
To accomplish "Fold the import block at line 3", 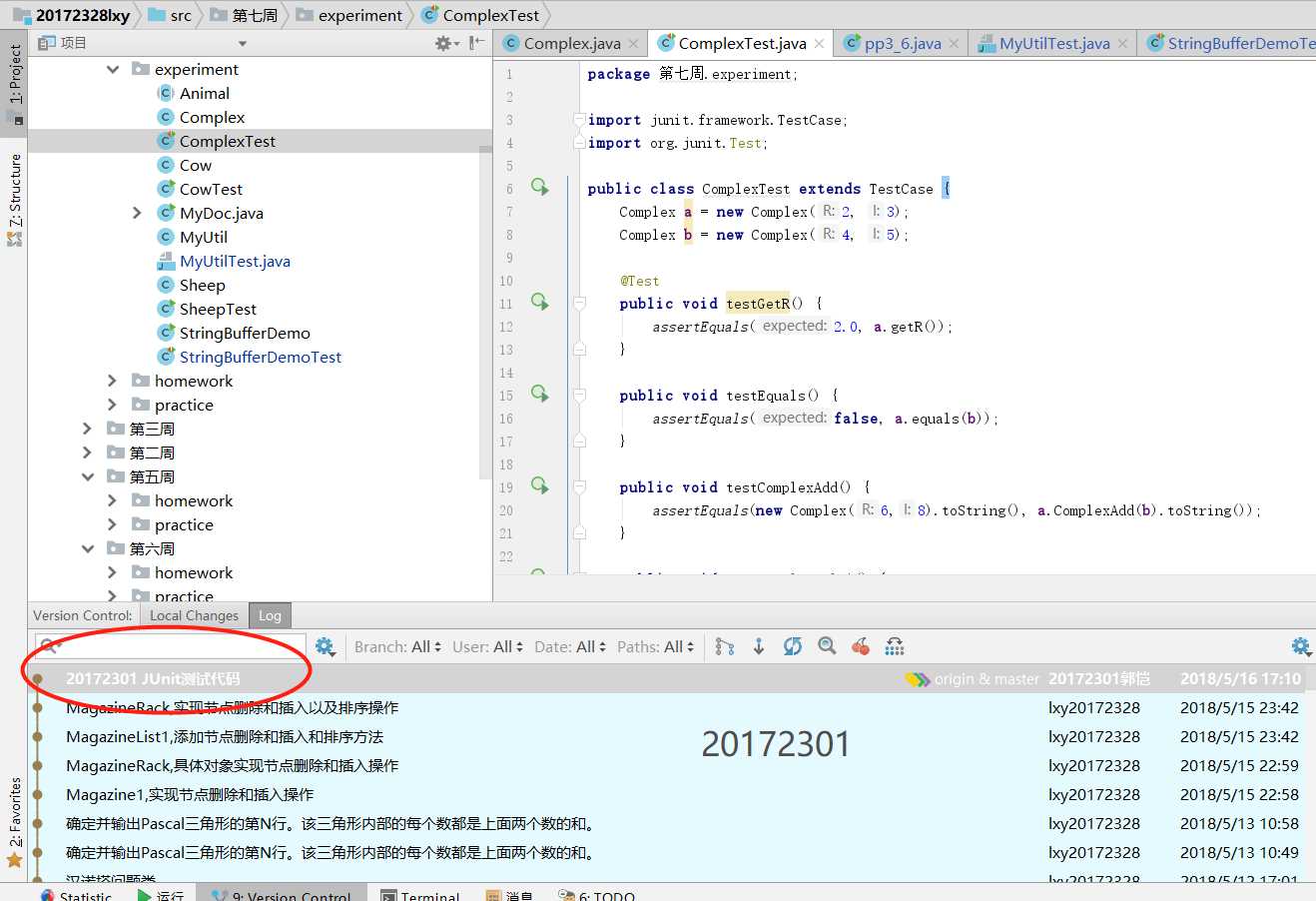I will click(579, 120).
